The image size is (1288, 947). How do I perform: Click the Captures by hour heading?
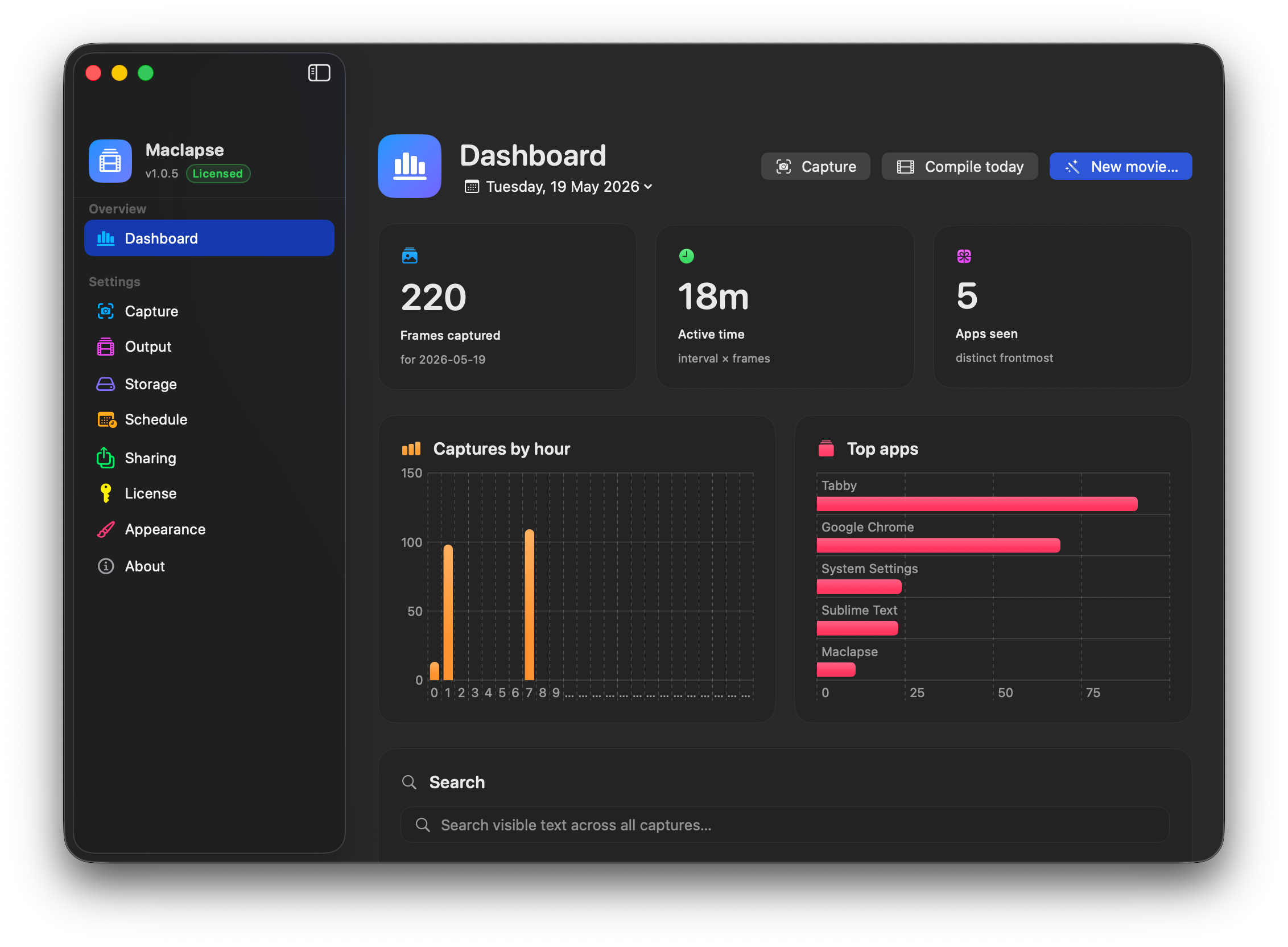click(502, 449)
